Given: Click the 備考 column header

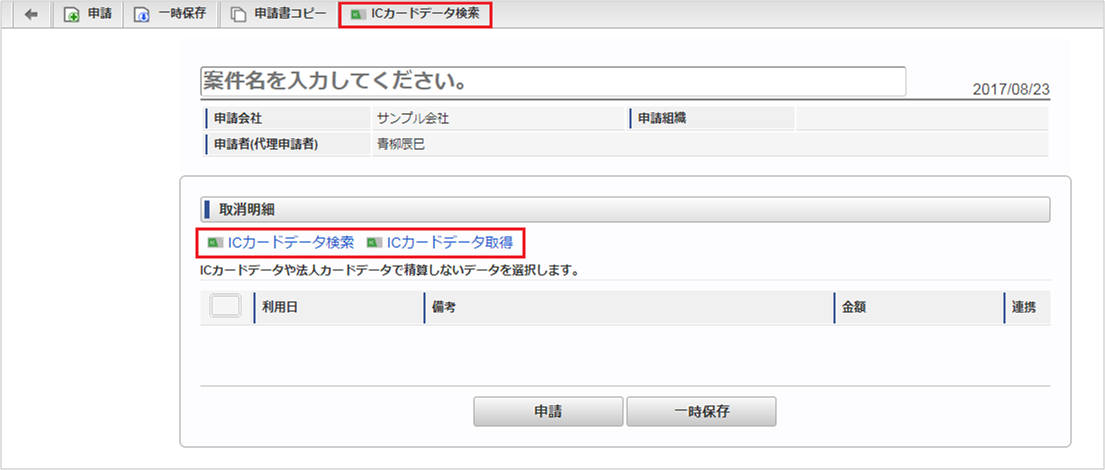Looking at the screenshot, I should click(x=629, y=308).
